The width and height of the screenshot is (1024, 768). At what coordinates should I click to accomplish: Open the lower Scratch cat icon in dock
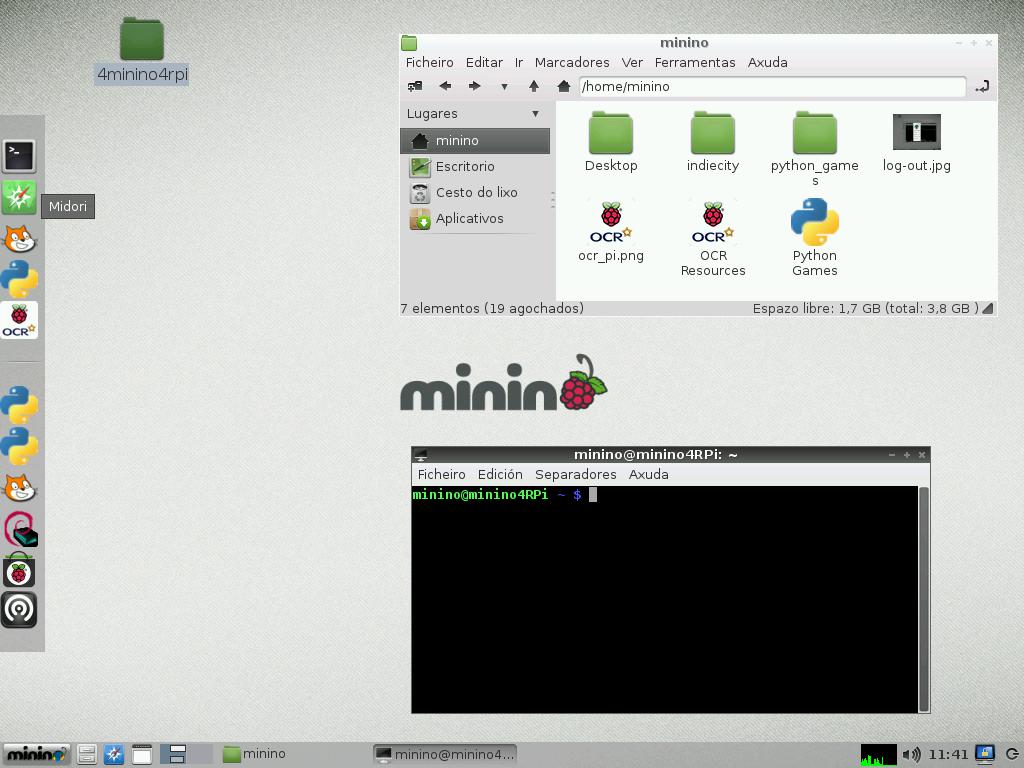19,487
